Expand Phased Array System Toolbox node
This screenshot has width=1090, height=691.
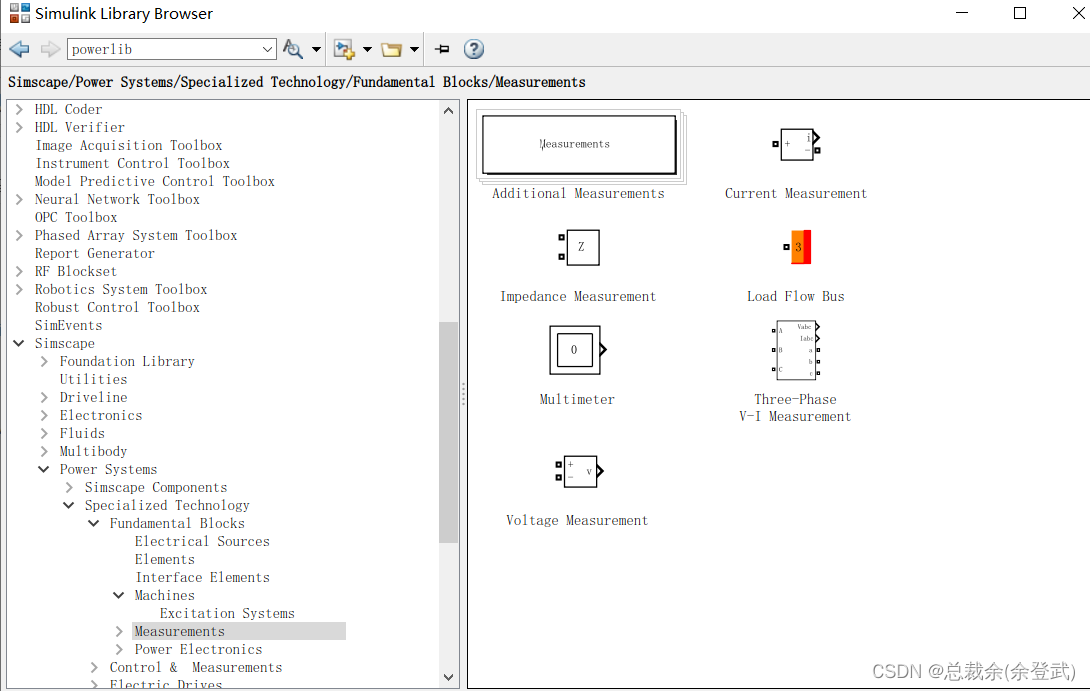19,236
